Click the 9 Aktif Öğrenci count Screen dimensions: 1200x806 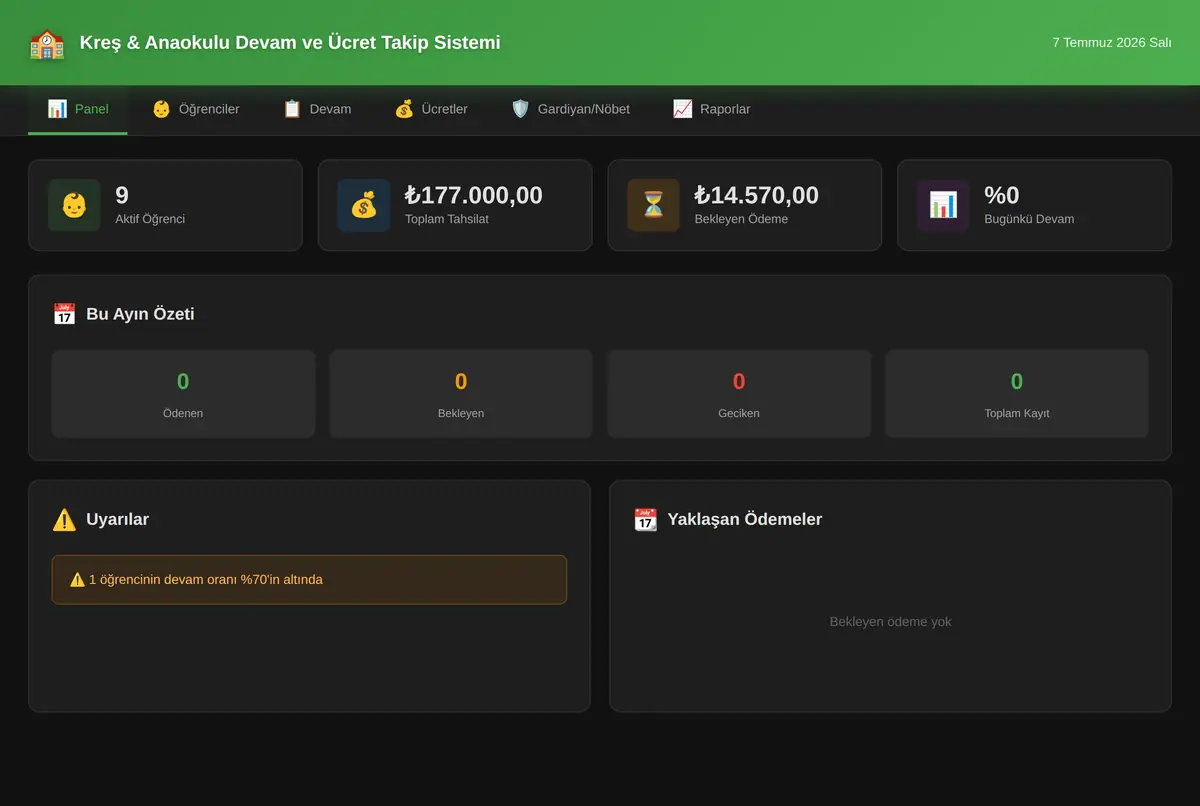click(122, 195)
